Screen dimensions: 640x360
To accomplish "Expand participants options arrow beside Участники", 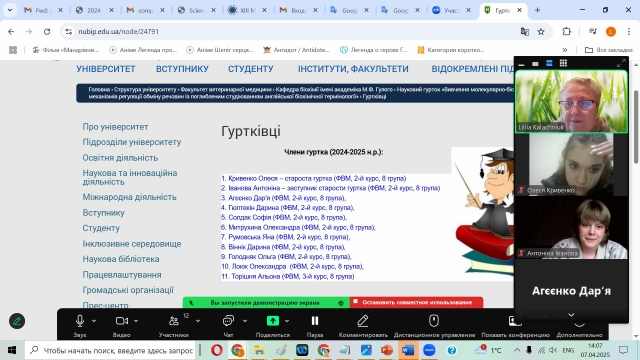I will (198, 321).
